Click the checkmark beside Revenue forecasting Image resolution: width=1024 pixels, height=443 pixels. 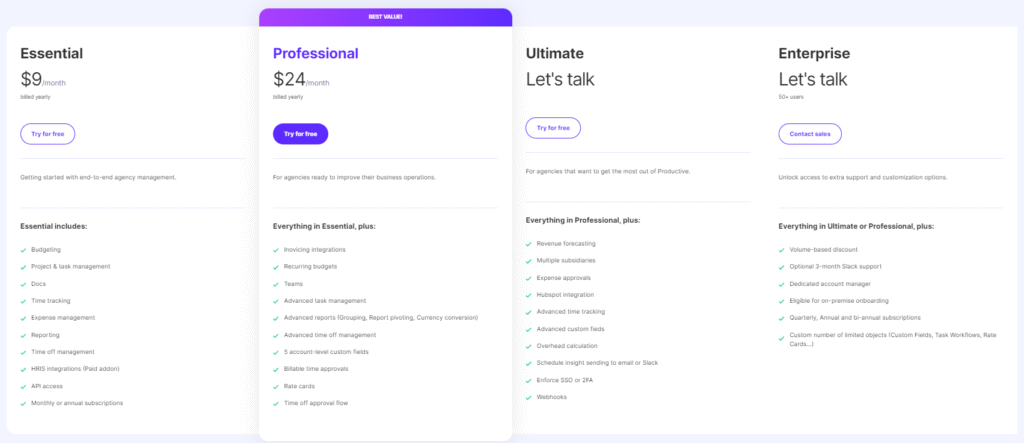(528, 243)
